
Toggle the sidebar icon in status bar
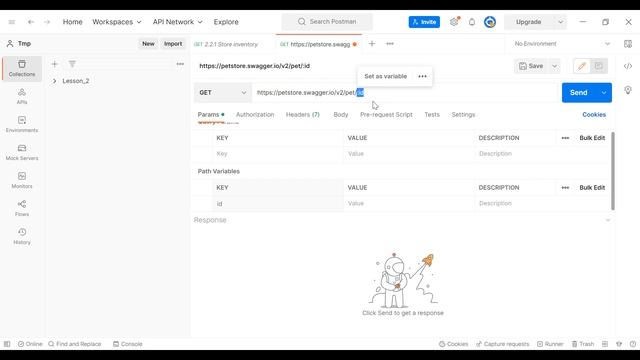point(7,344)
